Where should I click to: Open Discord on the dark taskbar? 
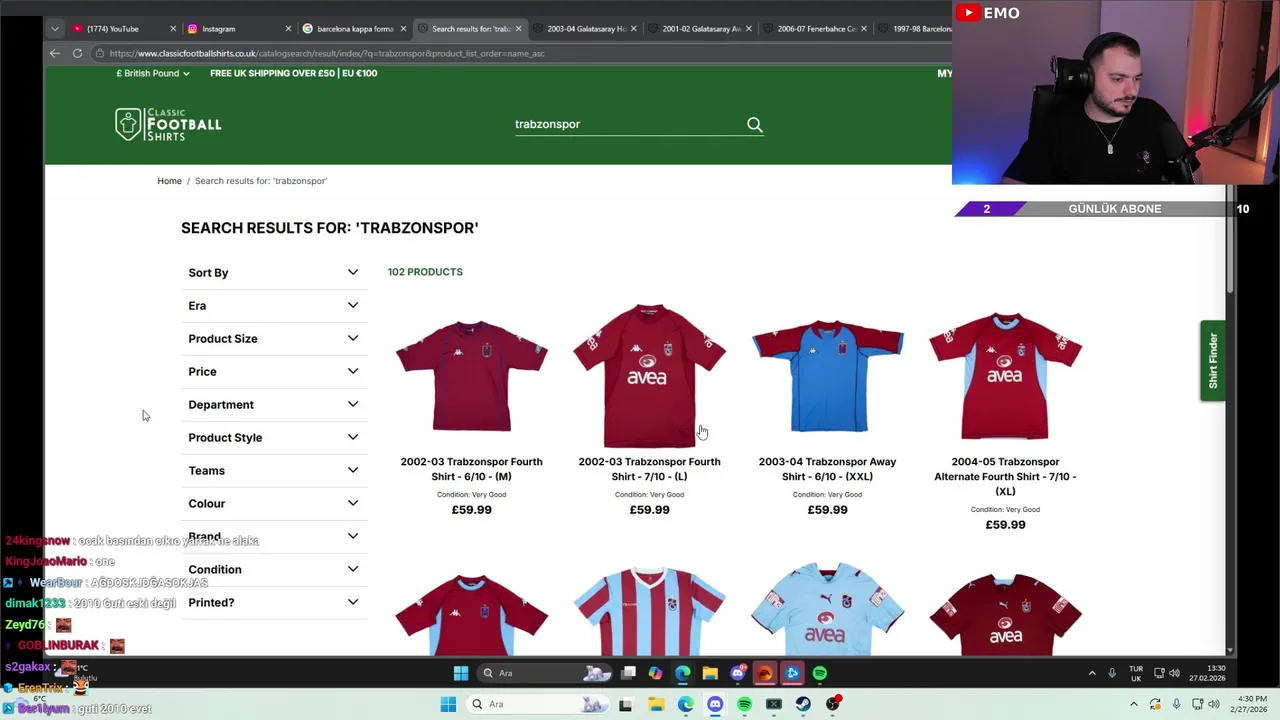point(738,673)
